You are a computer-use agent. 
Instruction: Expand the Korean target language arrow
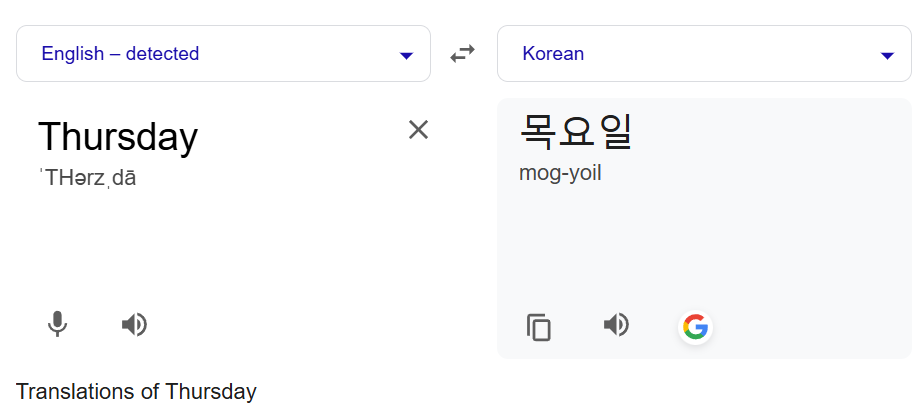tap(887, 56)
